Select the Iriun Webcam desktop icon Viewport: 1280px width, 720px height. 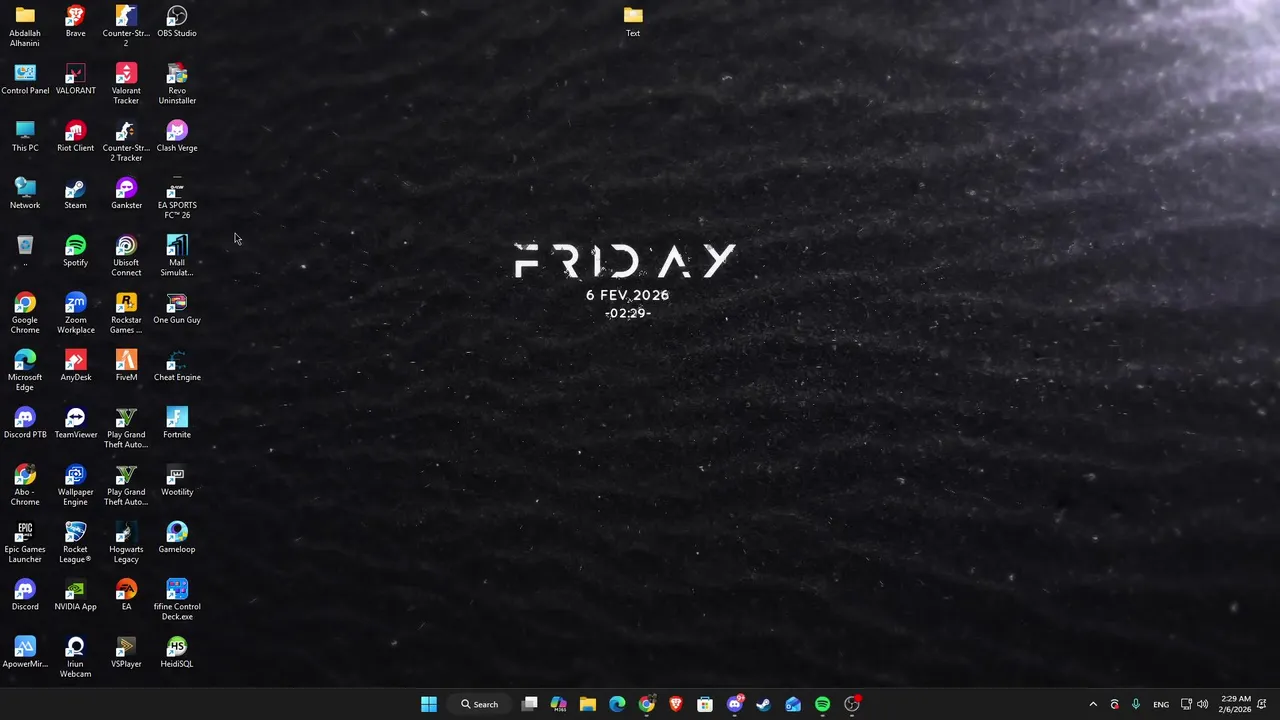[75, 657]
